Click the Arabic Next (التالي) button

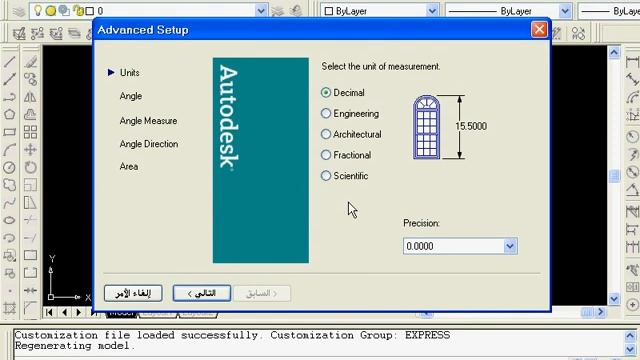(202, 293)
